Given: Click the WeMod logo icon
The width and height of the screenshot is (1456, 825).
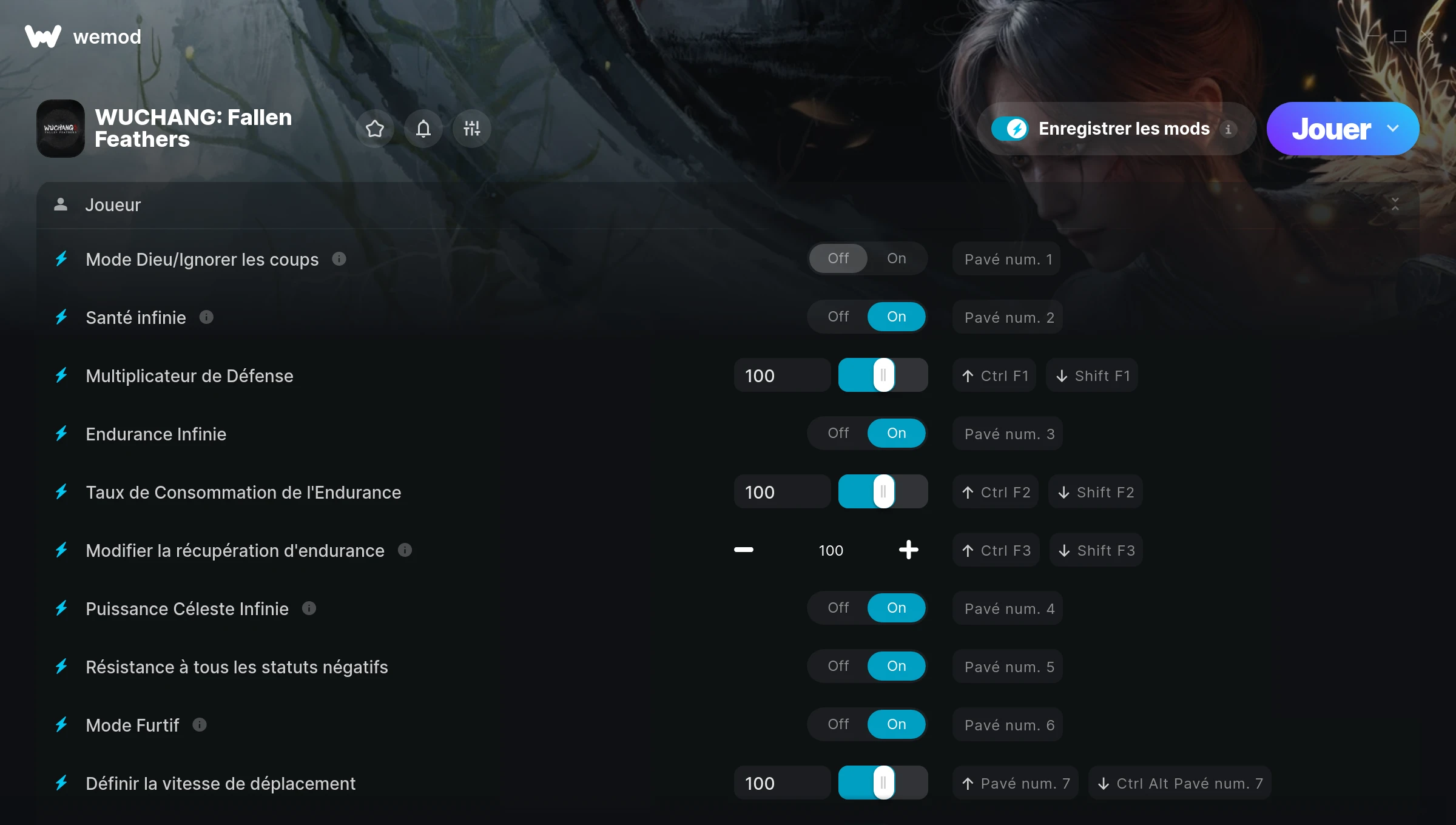Looking at the screenshot, I should 43,36.
